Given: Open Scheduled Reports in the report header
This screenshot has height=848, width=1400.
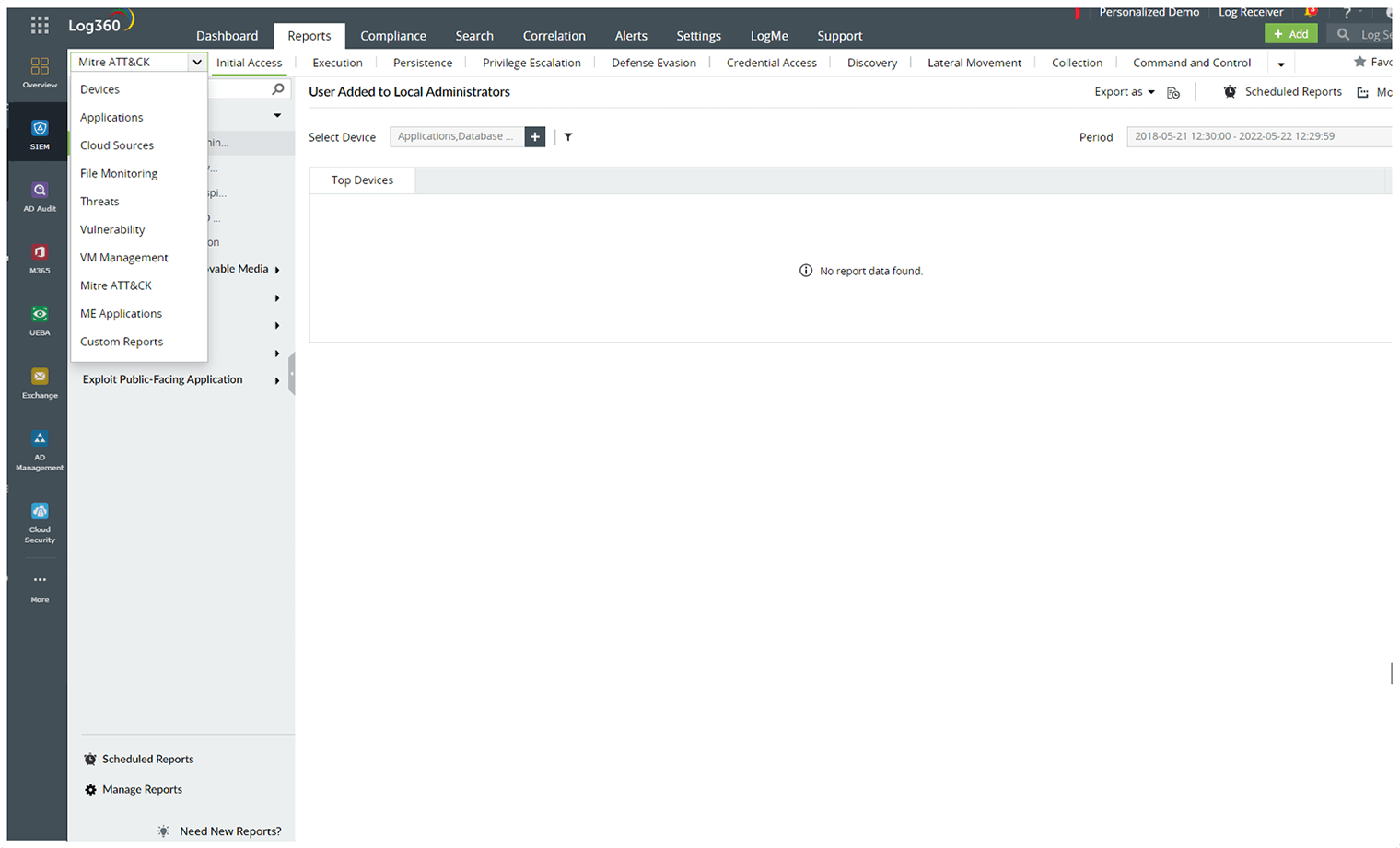Looking at the screenshot, I should point(1282,92).
